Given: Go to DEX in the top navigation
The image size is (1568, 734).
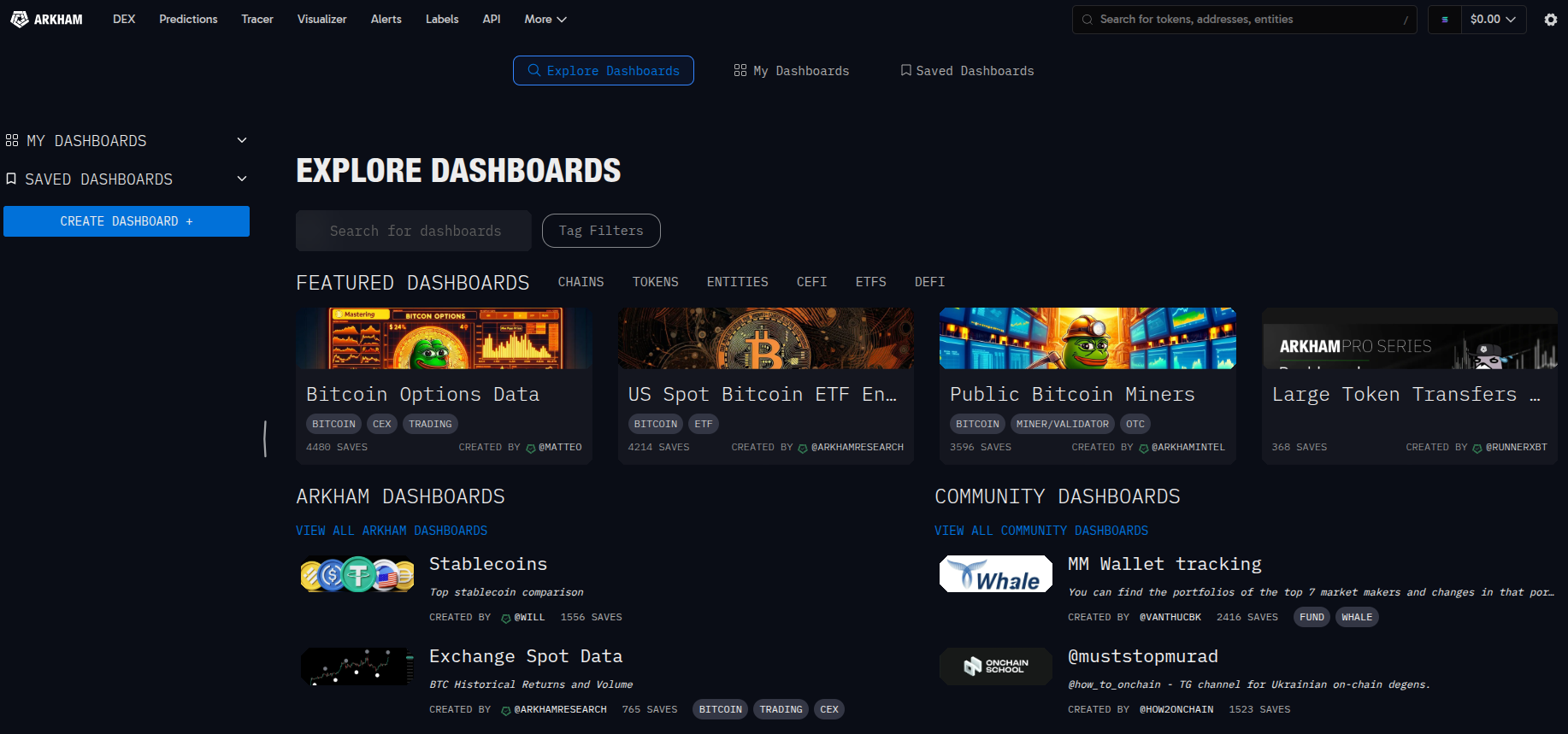Looking at the screenshot, I should [124, 19].
